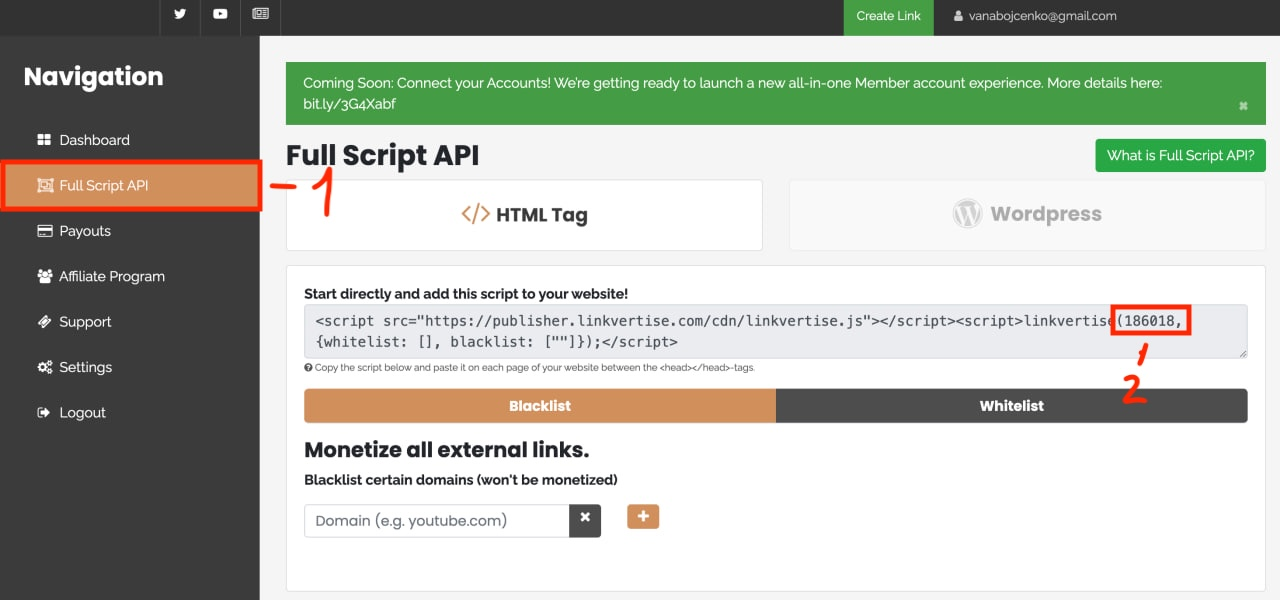Switch to the Whitelist mode
The image size is (1280, 600).
point(1012,405)
